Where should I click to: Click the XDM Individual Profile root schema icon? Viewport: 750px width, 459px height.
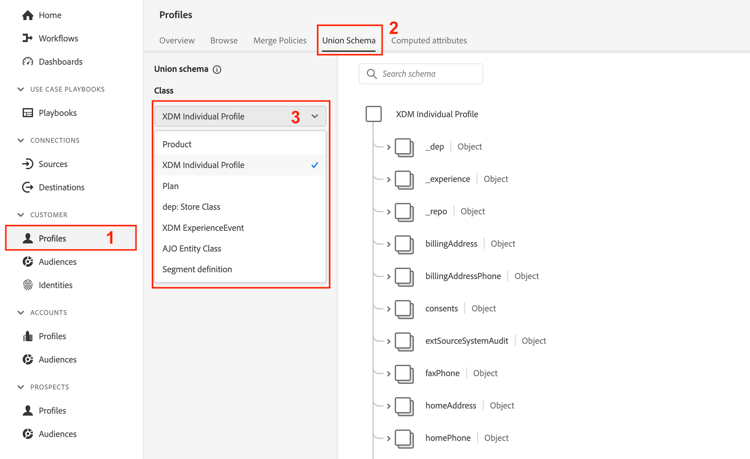374,114
